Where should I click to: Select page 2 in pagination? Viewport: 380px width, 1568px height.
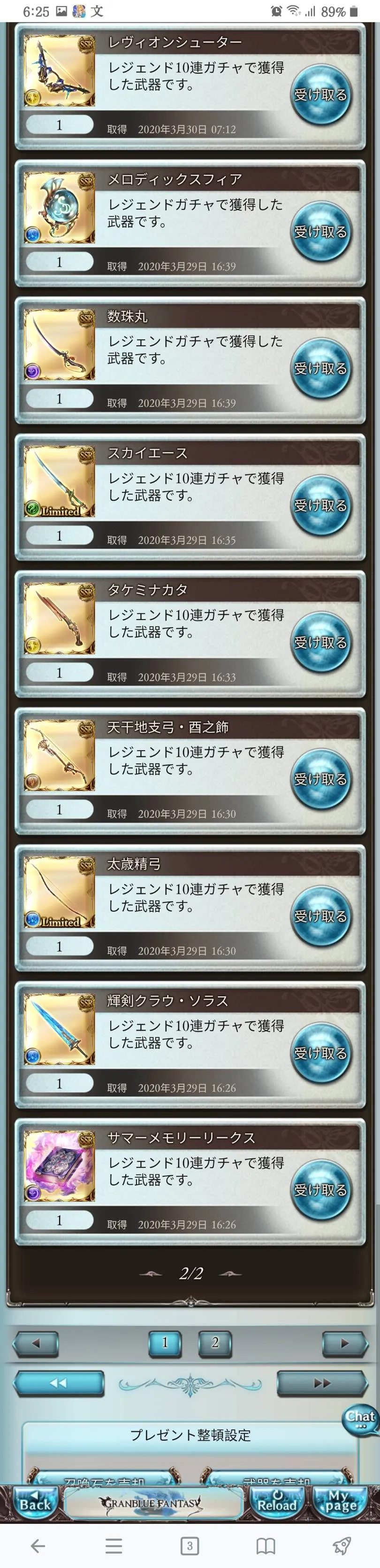click(x=214, y=1343)
